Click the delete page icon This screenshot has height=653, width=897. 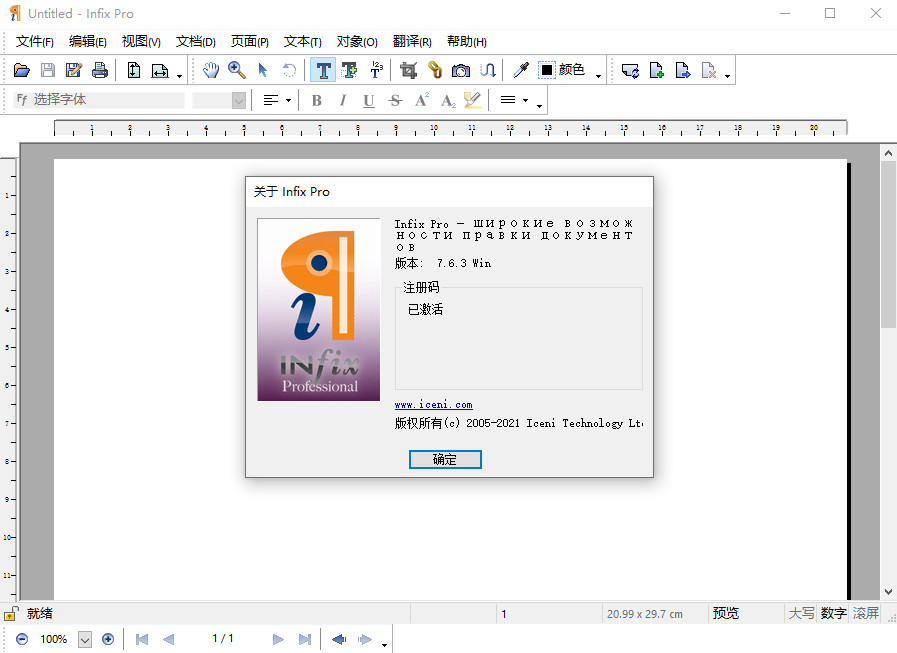click(x=709, y=70)
